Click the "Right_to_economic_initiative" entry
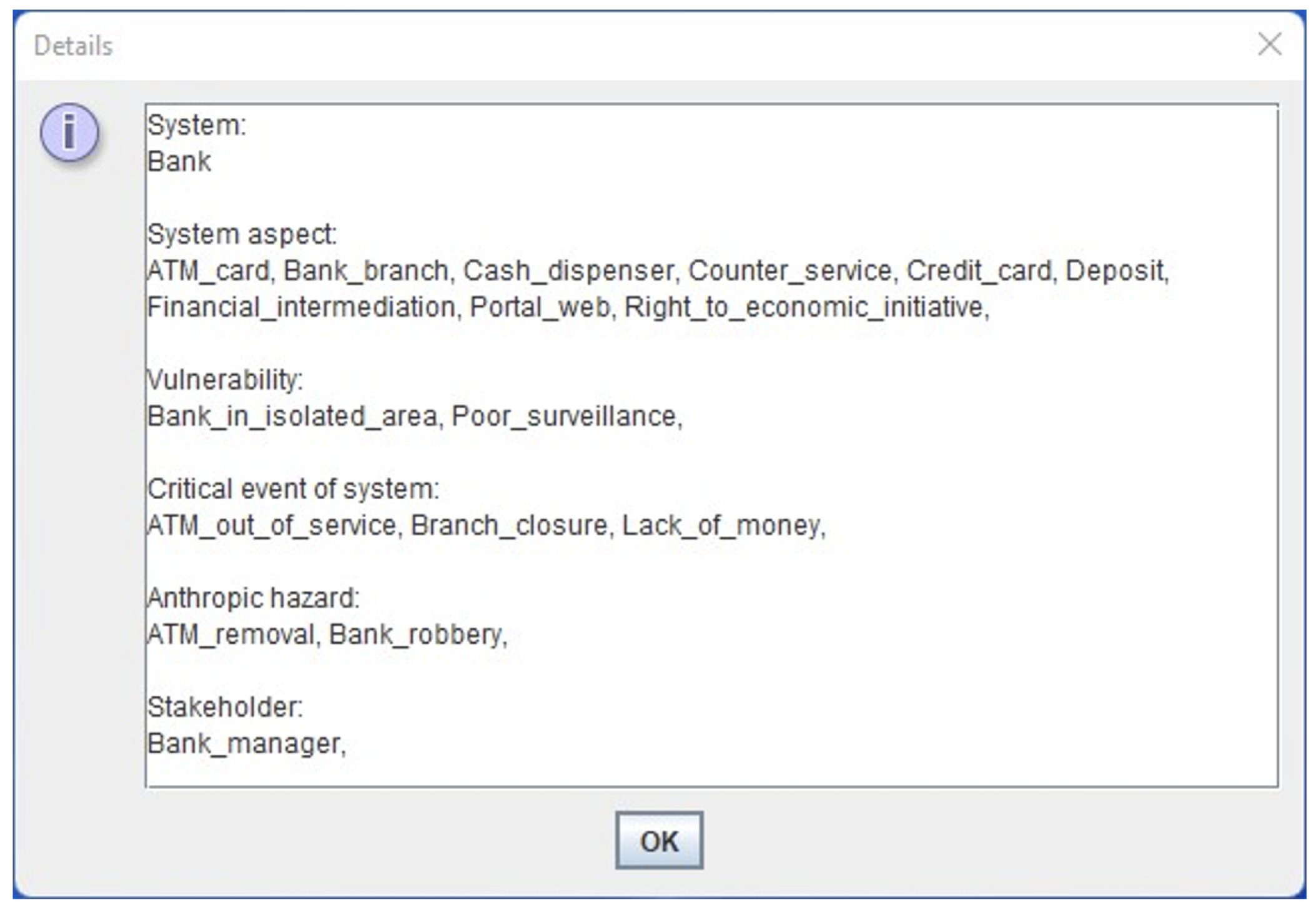This screenshot has width=1316, height=910. click(x=804, y=307)
